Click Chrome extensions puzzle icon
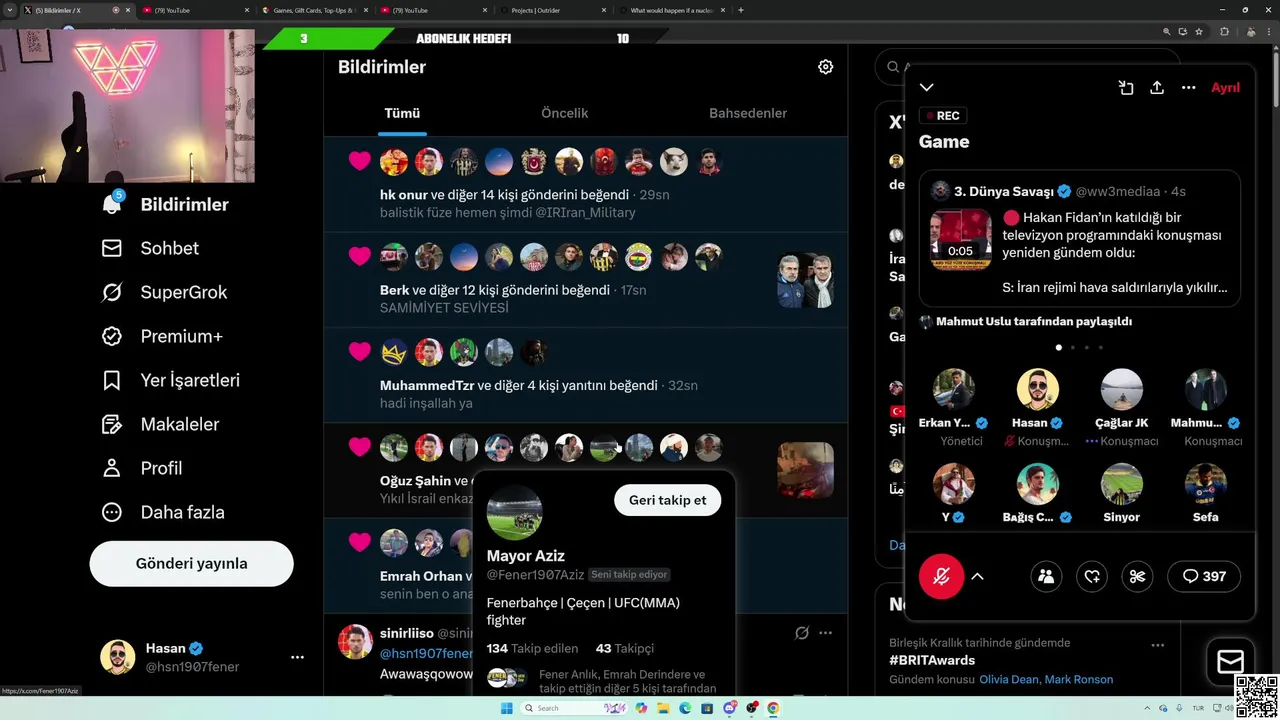Viewport: 1280px width, 720px height. pyautogui.click(x=1224, y=31)
